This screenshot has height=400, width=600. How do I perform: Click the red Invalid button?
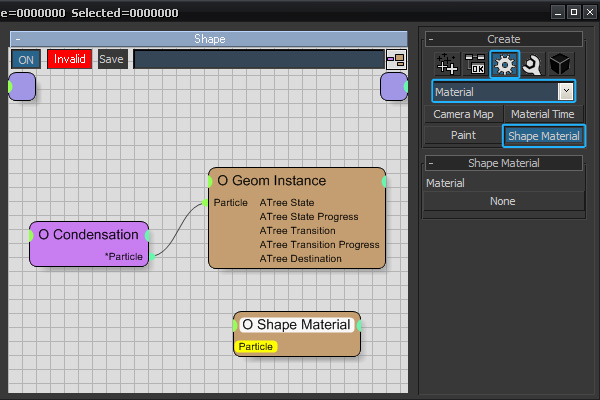(69, 59)
